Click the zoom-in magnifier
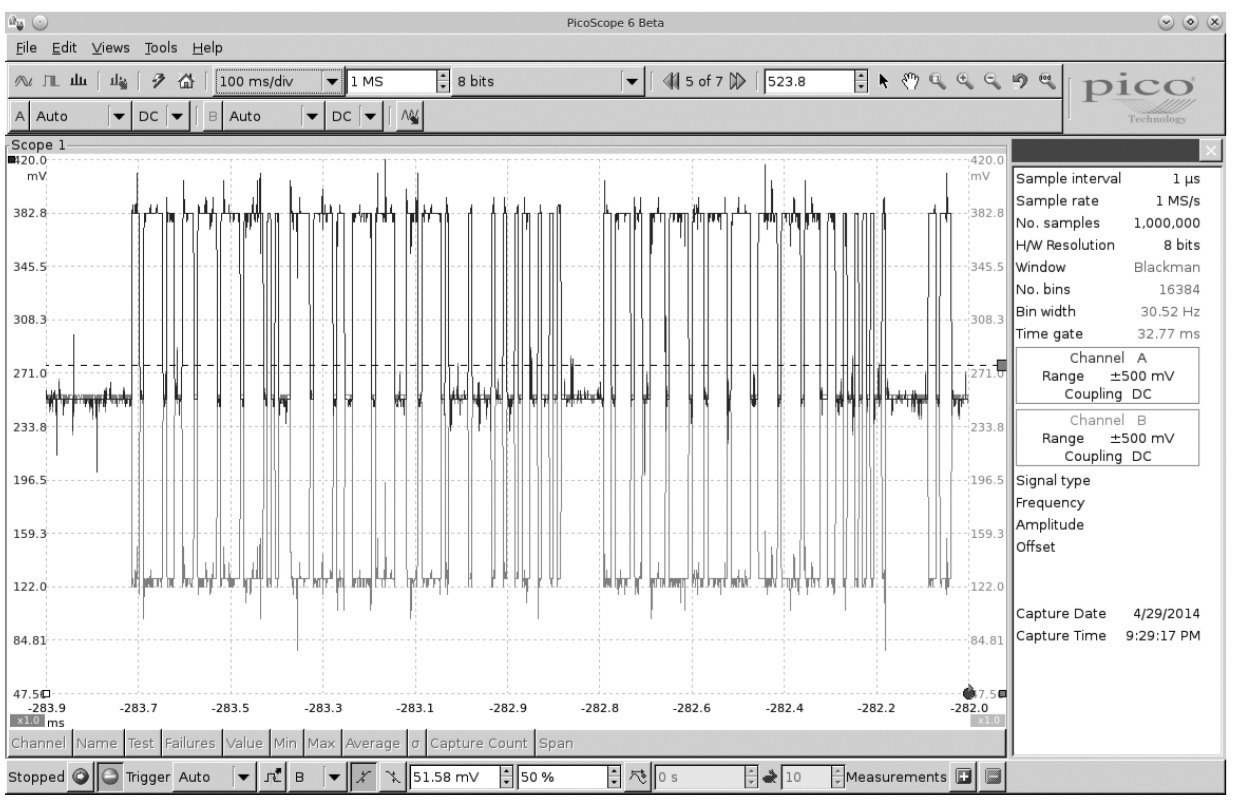Image resolution: width=1234 pixels, height=802 pixels. click(964, 81)
